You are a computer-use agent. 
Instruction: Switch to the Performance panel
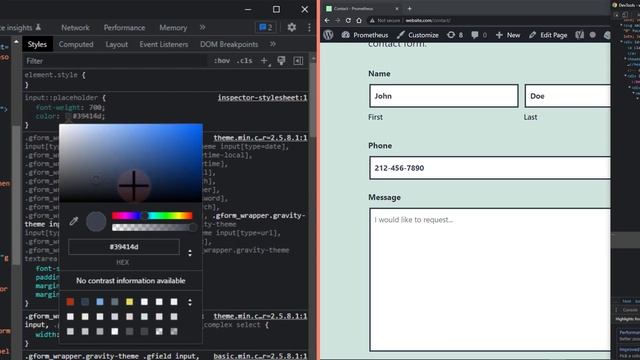click(x=124, y=28)
